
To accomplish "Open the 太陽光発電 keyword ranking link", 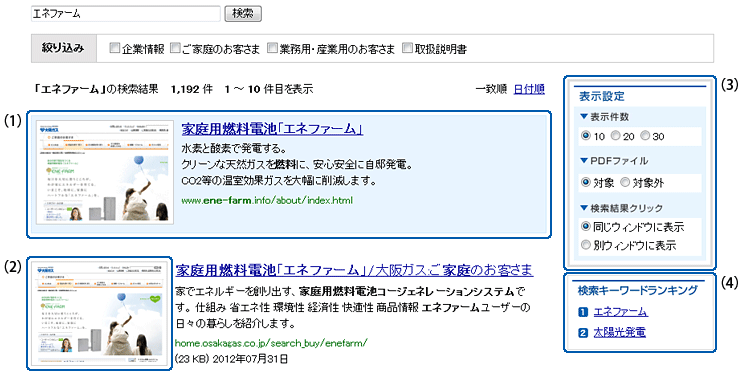I will point(619,332).
